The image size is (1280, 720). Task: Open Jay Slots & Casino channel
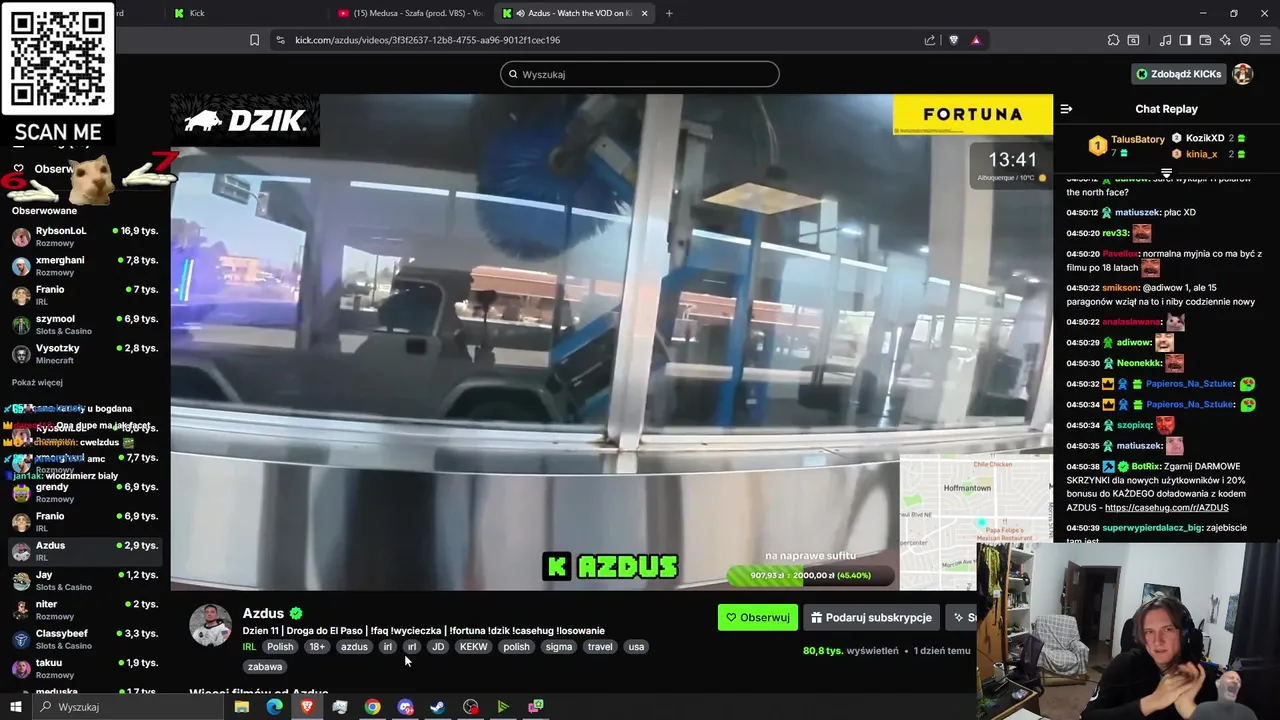pos(85,581)
